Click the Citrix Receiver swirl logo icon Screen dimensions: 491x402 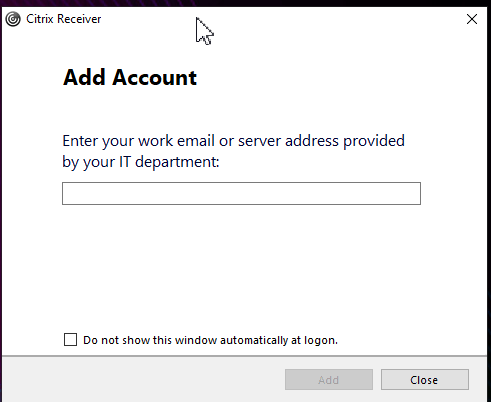[x=13, y=19]
